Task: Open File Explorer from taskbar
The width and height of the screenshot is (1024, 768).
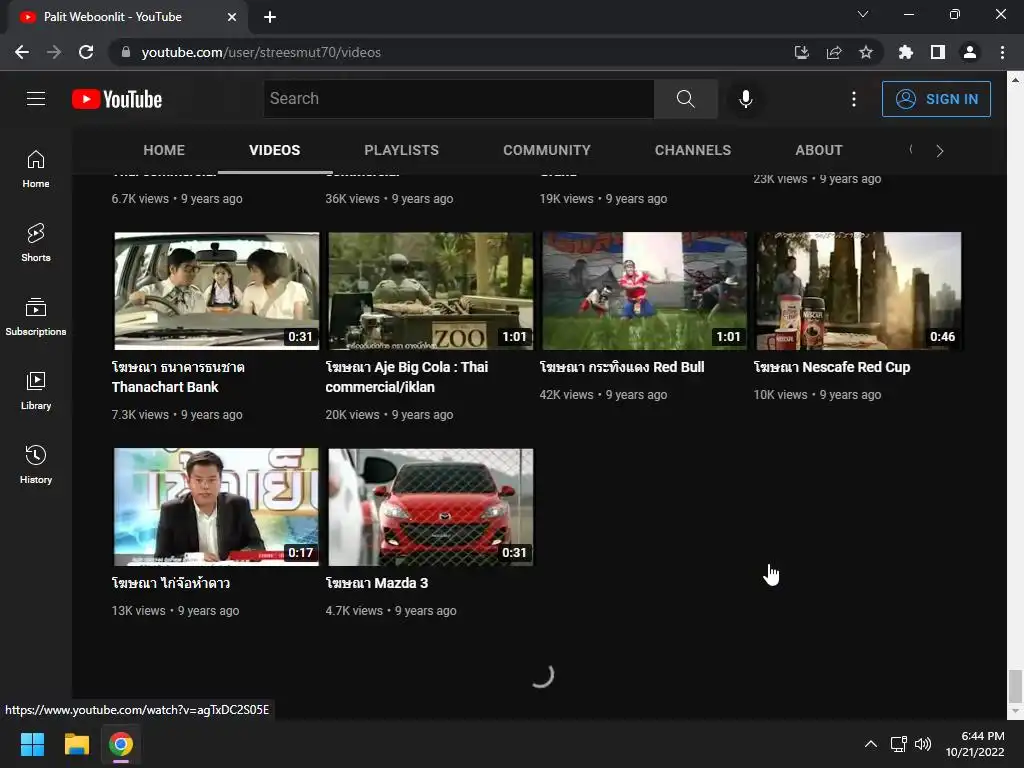Action: (76, 744)
